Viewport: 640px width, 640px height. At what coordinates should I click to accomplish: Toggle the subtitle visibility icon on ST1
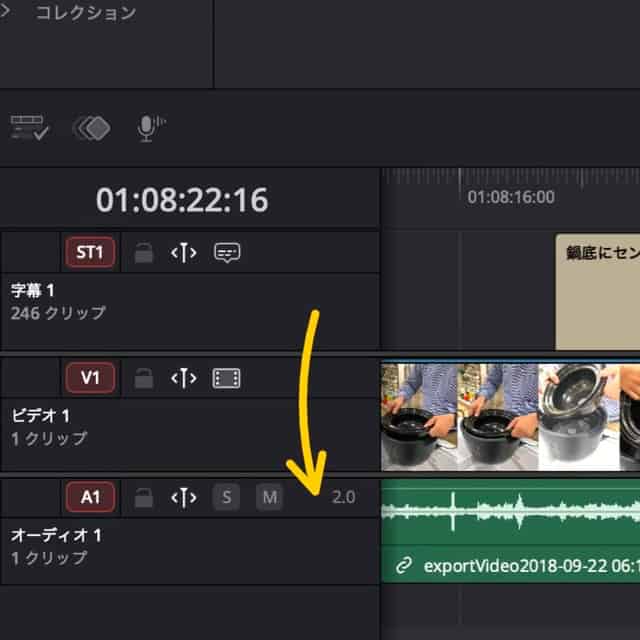(227, 253)
